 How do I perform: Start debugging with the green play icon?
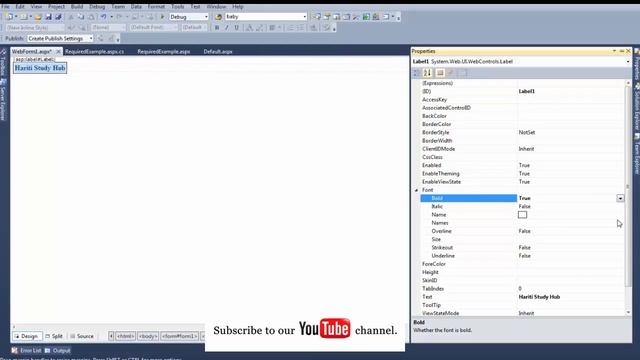pos(162,17)
